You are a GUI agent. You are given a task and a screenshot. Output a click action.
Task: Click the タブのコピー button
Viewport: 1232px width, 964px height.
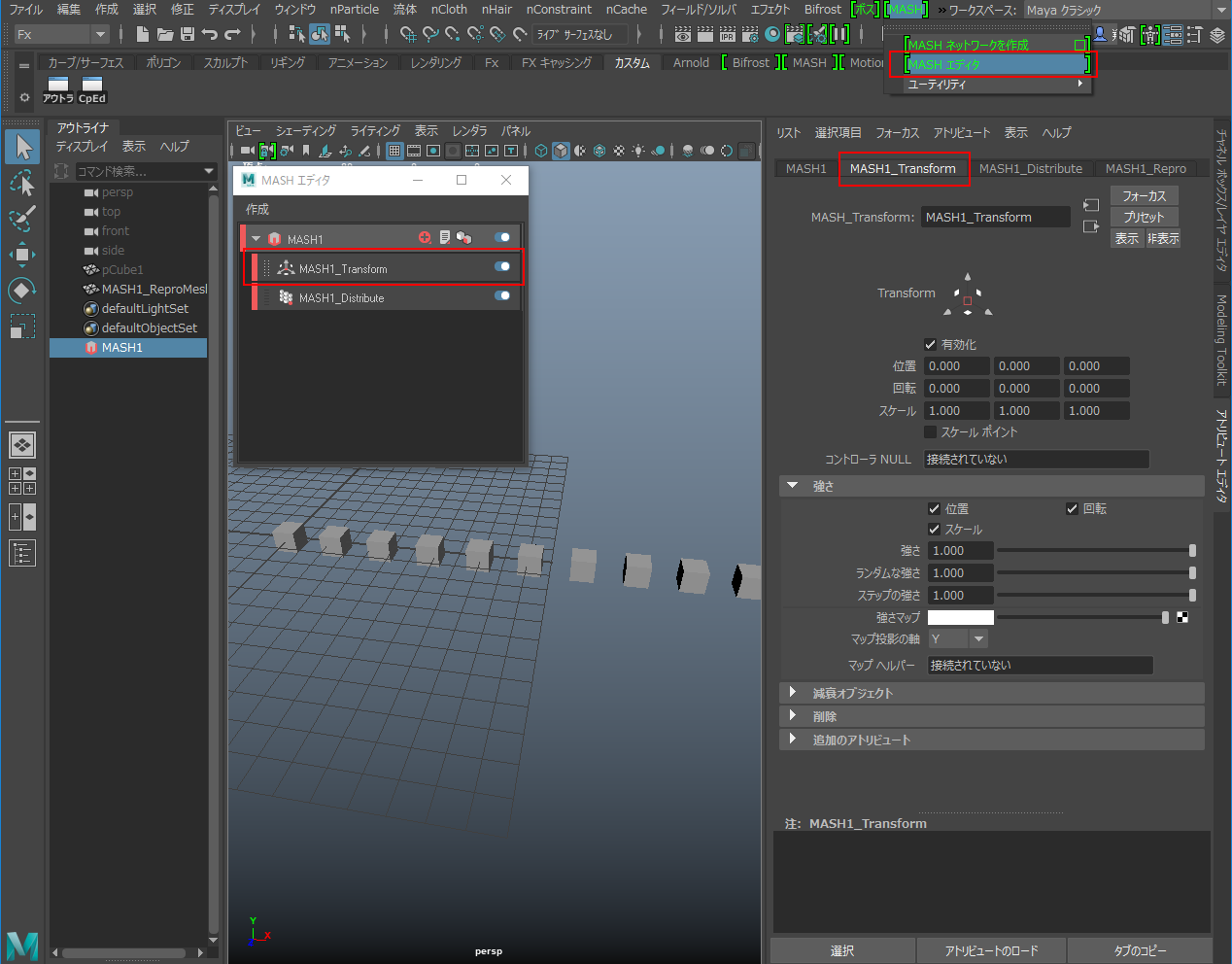(1140, 950)
